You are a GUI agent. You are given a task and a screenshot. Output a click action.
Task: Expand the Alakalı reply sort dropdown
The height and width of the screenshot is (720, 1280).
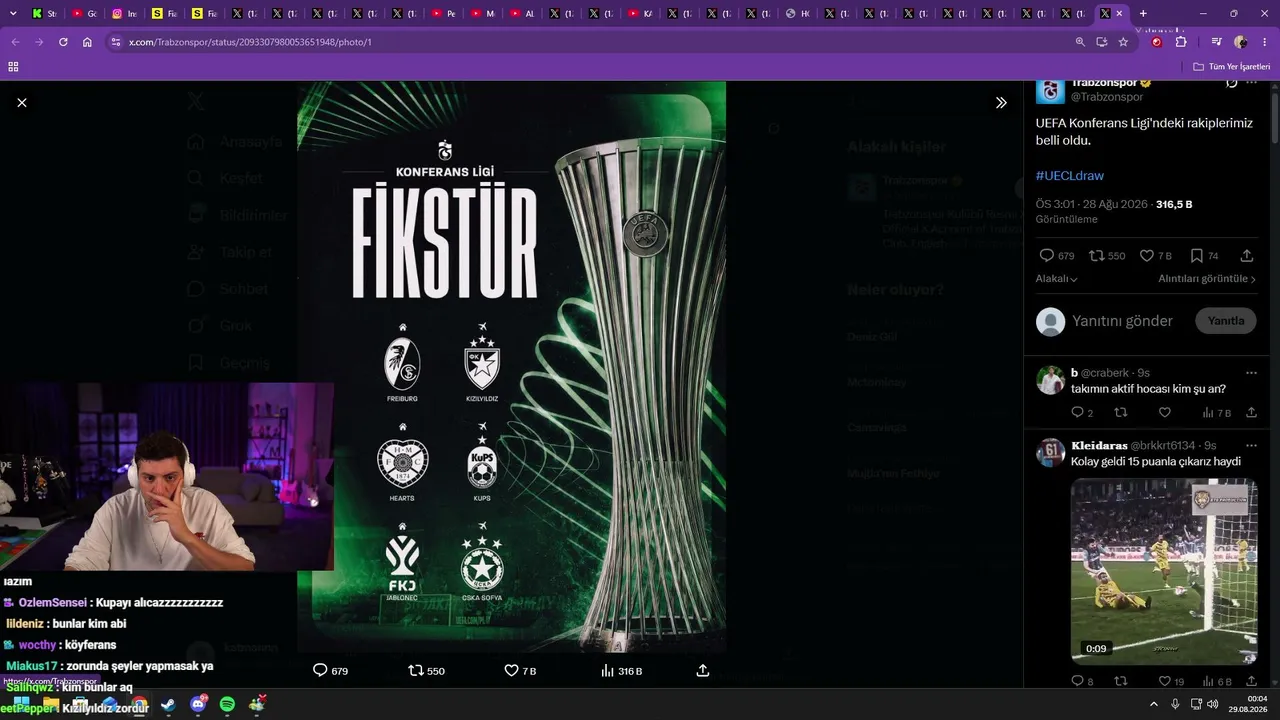pyautogui.click(x=1056, y=279)
